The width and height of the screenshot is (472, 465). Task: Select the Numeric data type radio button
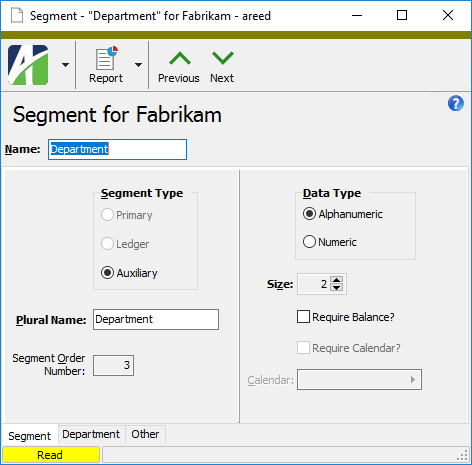pos(309,242)
